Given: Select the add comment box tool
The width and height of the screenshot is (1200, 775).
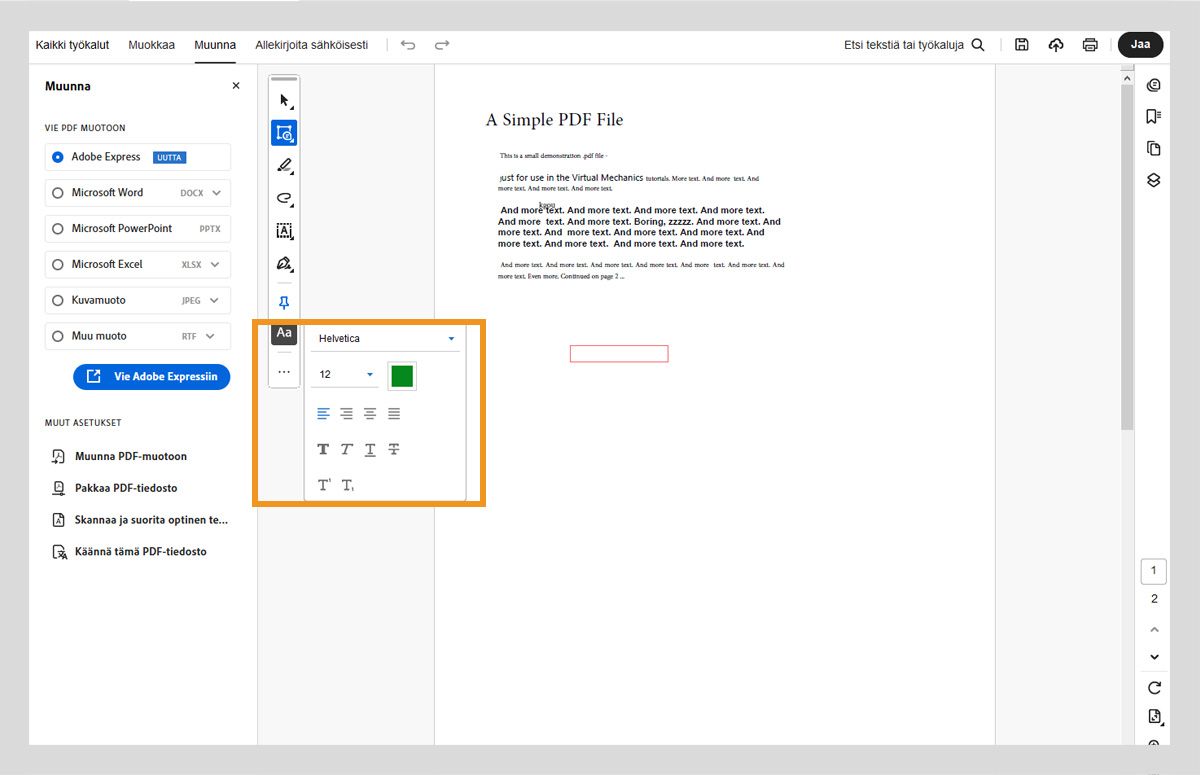Looking at the screenshot, I should (284, 133).
